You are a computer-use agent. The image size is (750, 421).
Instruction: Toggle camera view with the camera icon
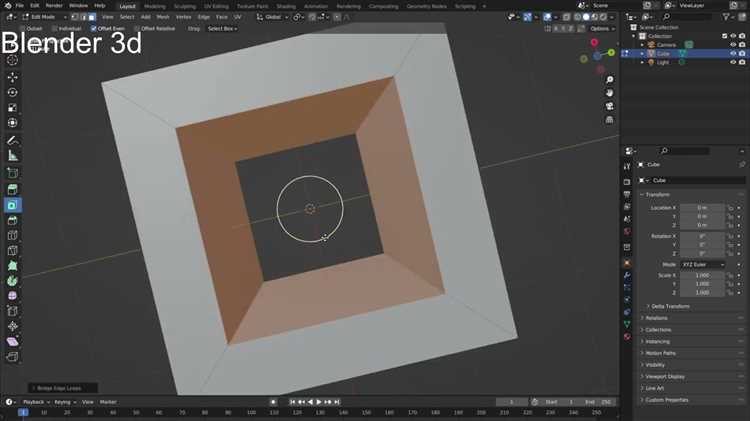coord(609,107)
